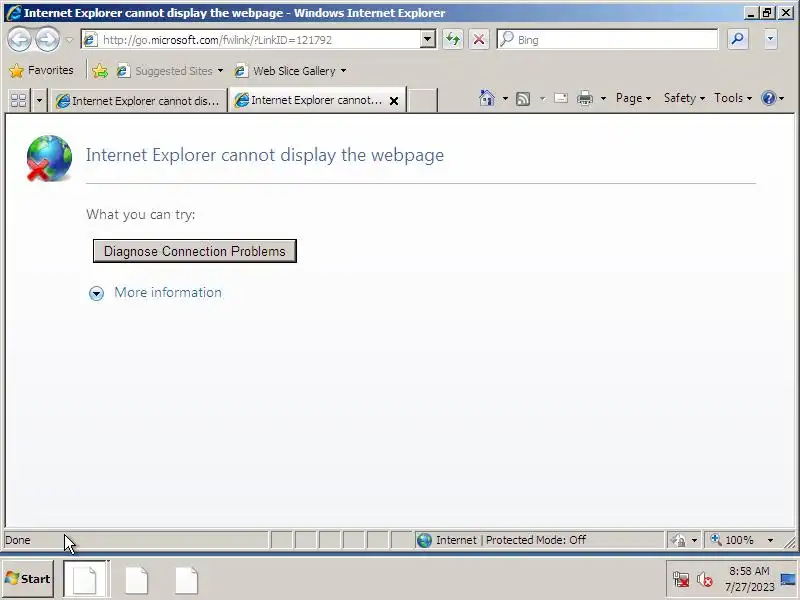Open the Page menu
The image size is (800, 600).
pos(633,97)
